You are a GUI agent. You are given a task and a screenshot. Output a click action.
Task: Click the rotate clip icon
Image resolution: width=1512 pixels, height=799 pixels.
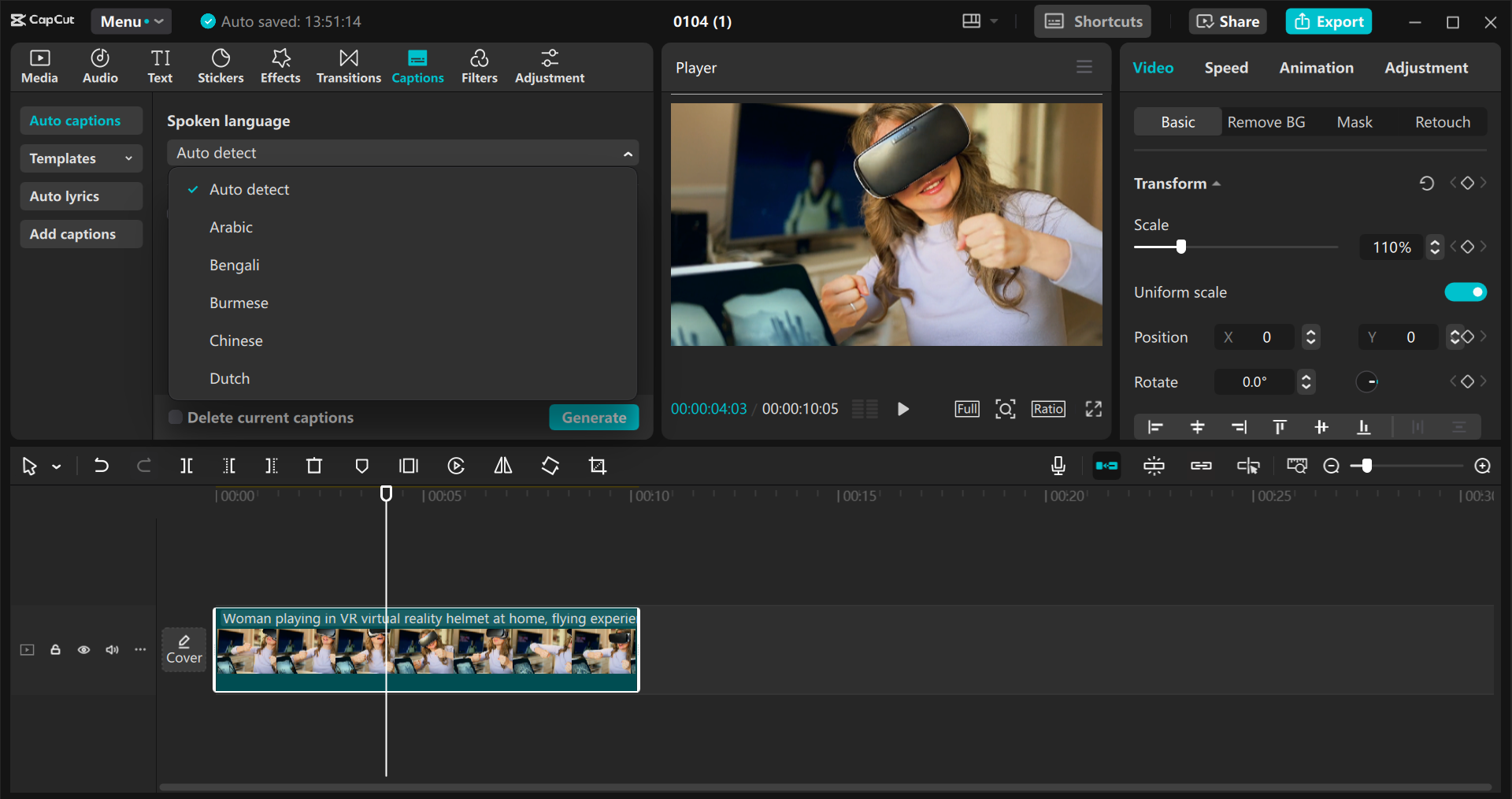point(550,466)
